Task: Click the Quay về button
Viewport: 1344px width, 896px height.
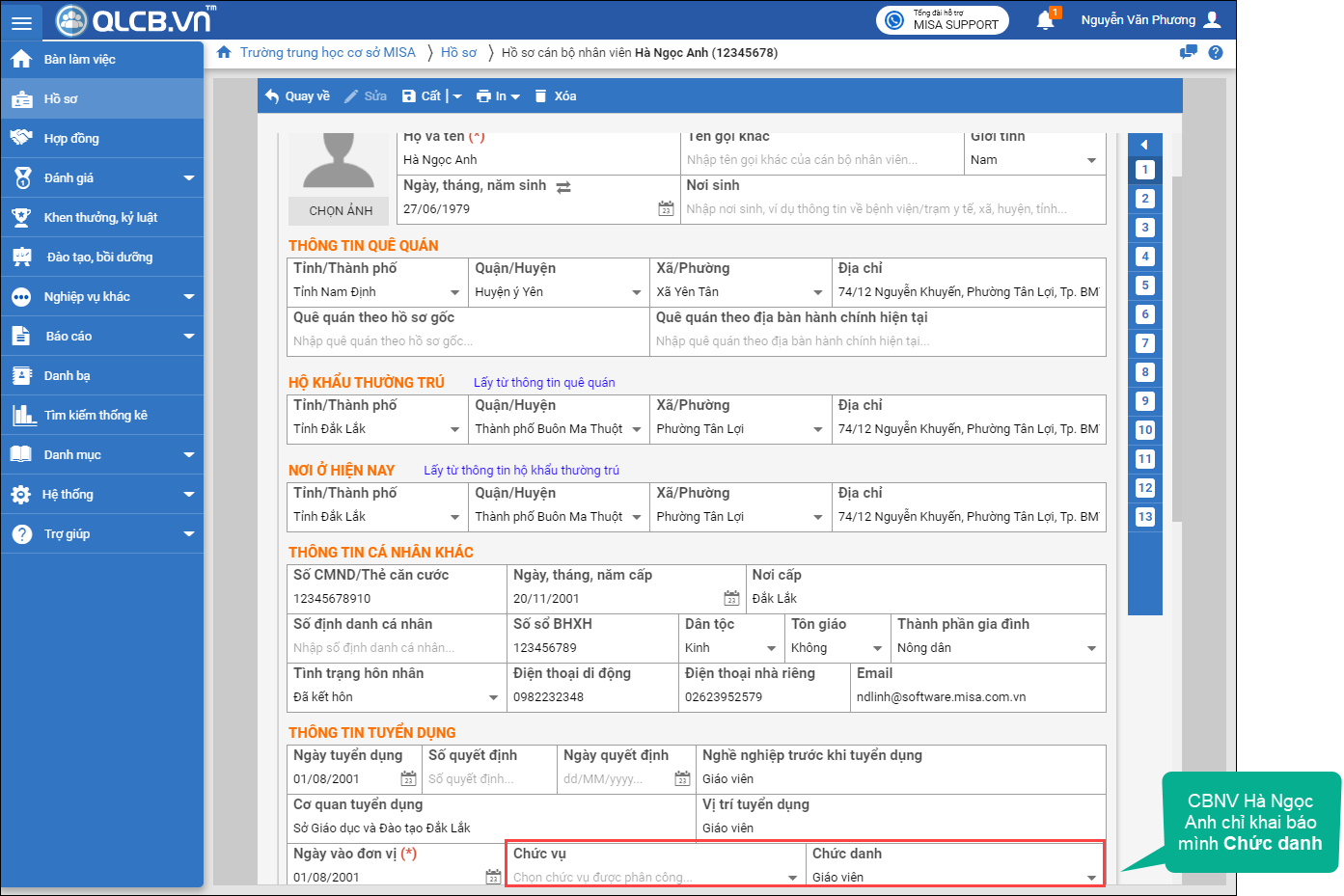Action: (298, 95)
